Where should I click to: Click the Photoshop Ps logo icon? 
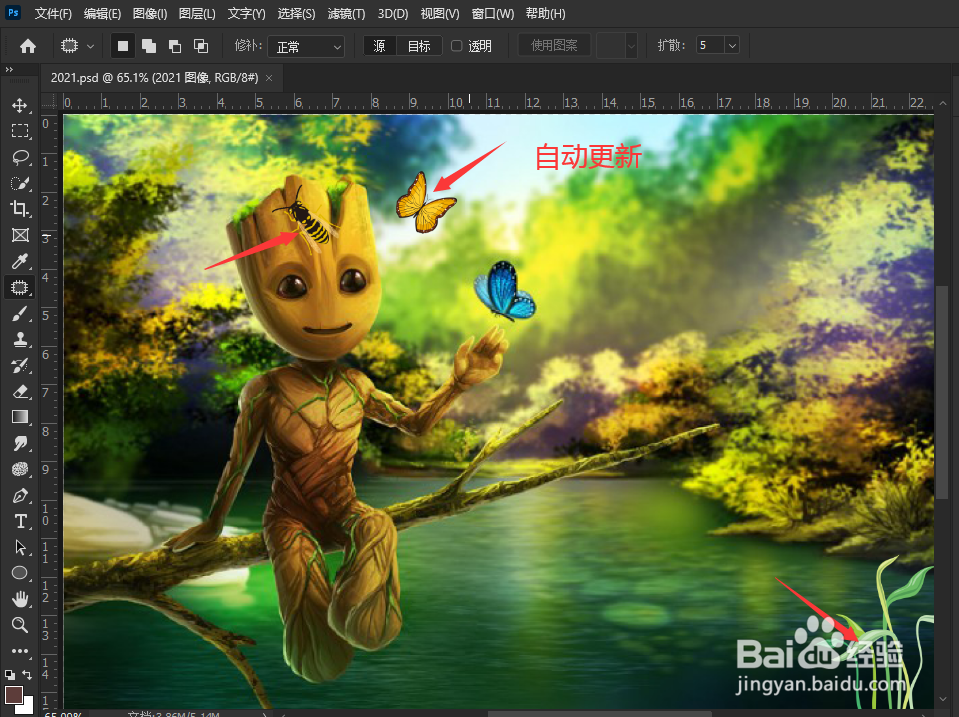[x=13, y=12]
